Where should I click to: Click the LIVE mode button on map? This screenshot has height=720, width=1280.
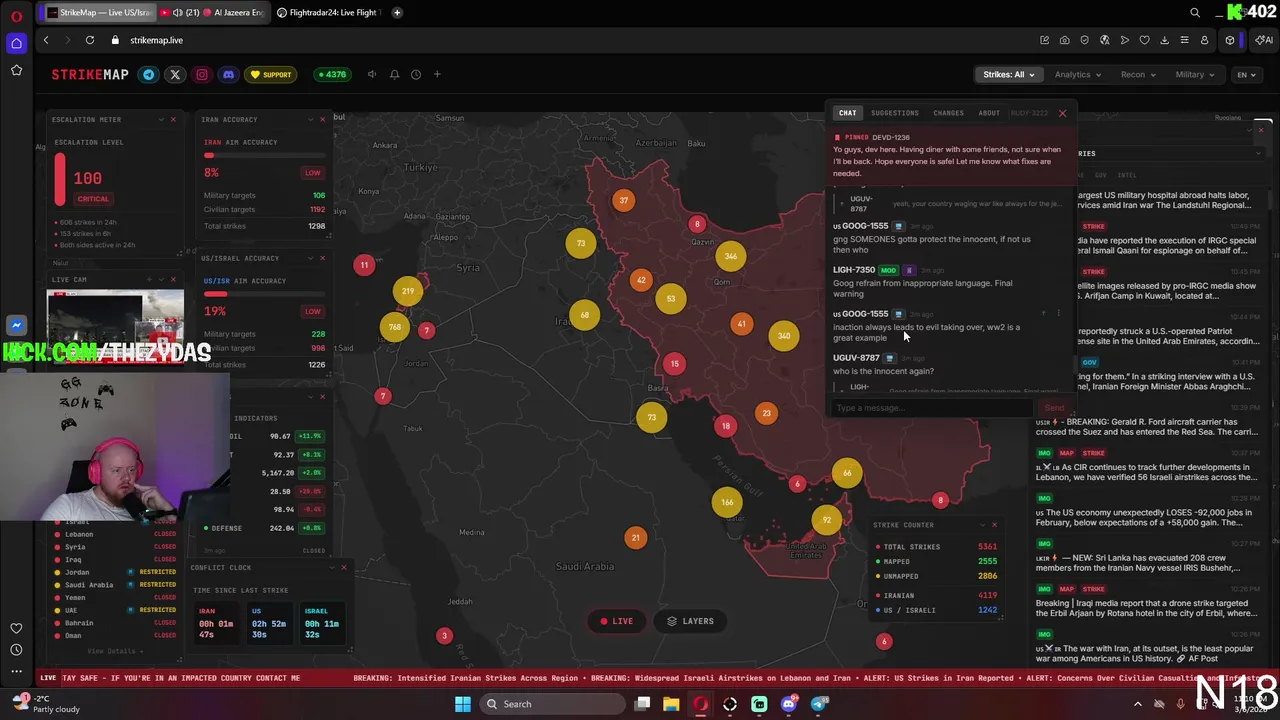[616, 621]
